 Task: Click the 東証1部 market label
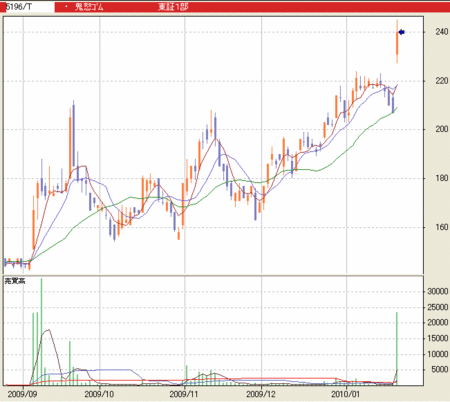tap(173, 7)
